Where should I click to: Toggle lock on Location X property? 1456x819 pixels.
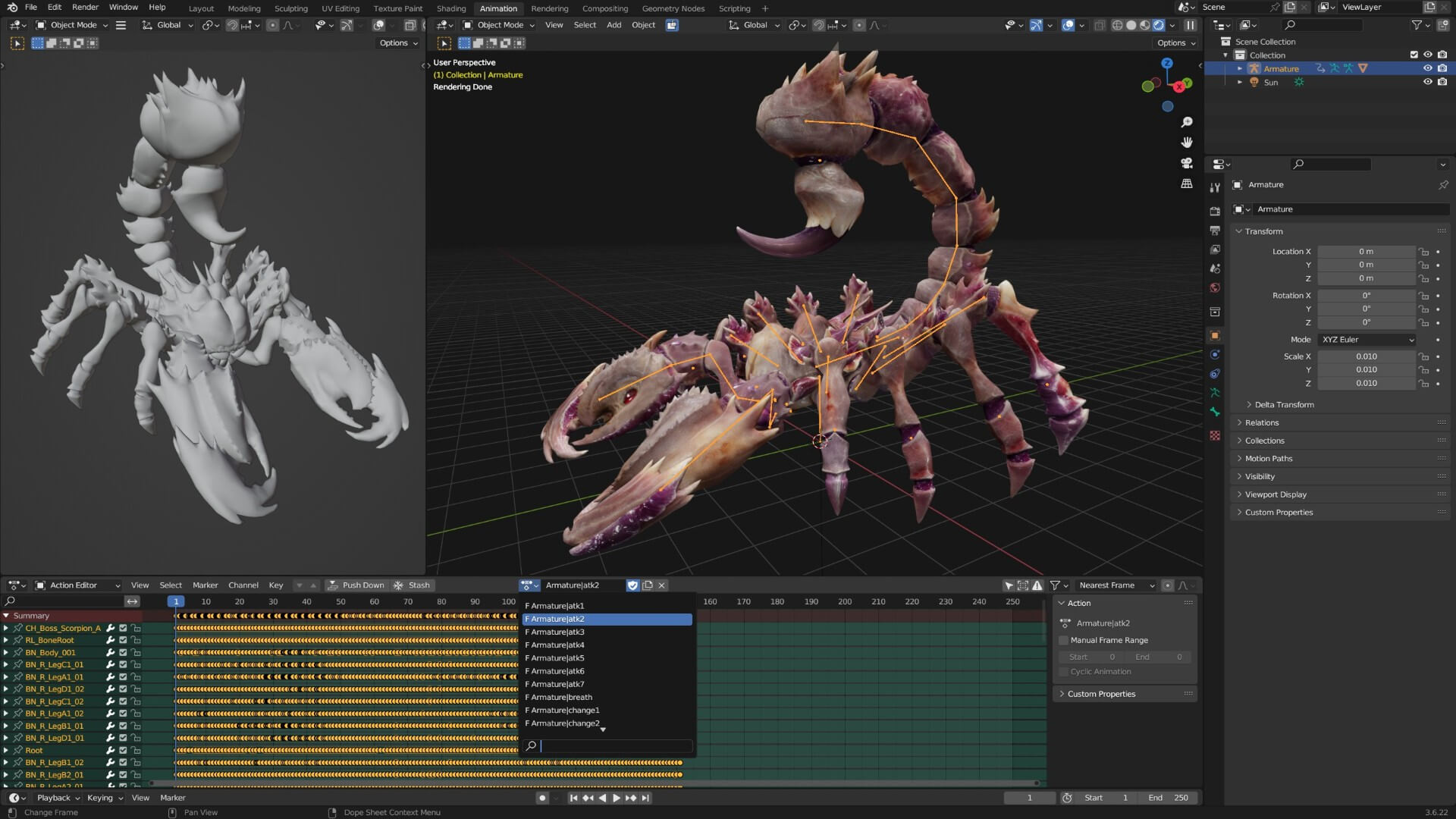pos(1424,252)
